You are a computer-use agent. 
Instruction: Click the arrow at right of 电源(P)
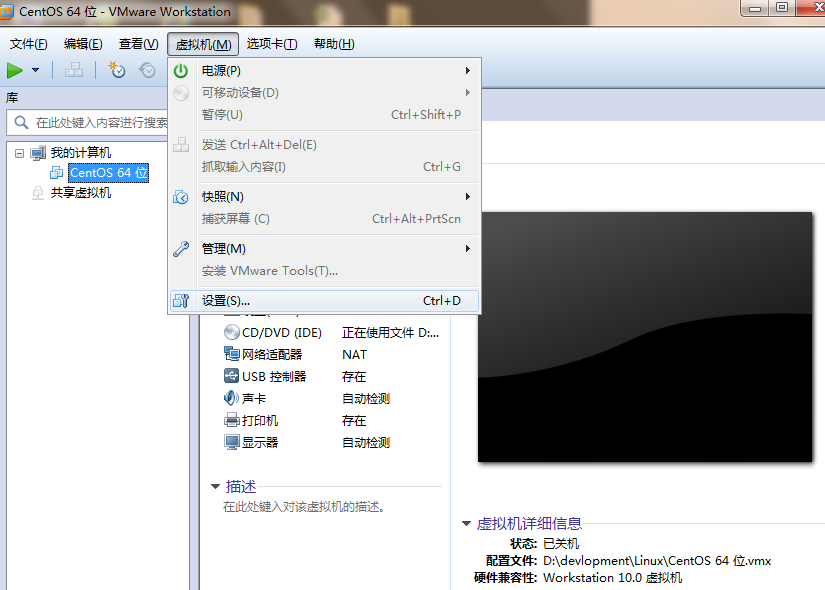tap(467, 71)
